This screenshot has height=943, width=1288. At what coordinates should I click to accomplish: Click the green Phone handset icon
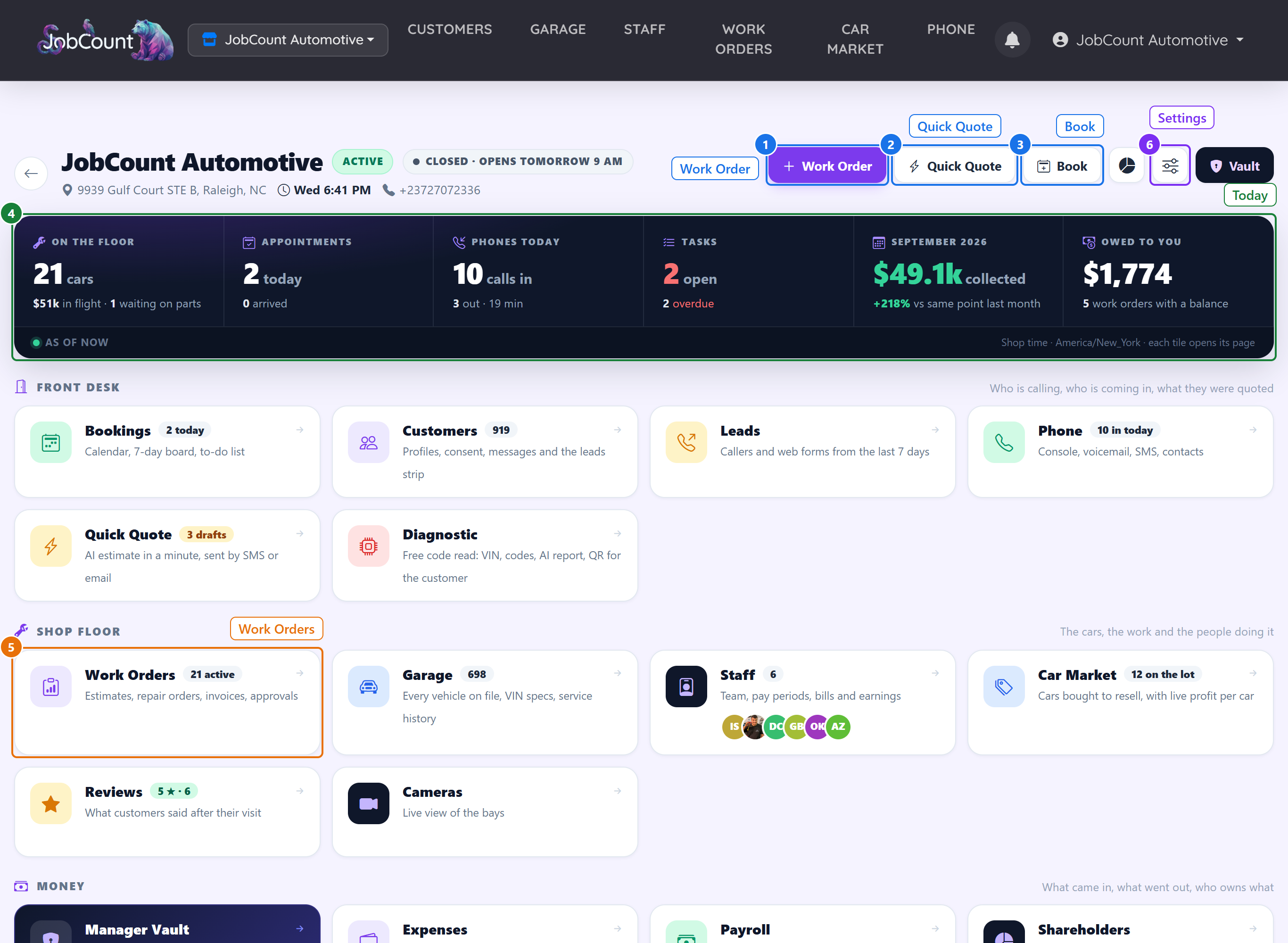[1004, 442]
